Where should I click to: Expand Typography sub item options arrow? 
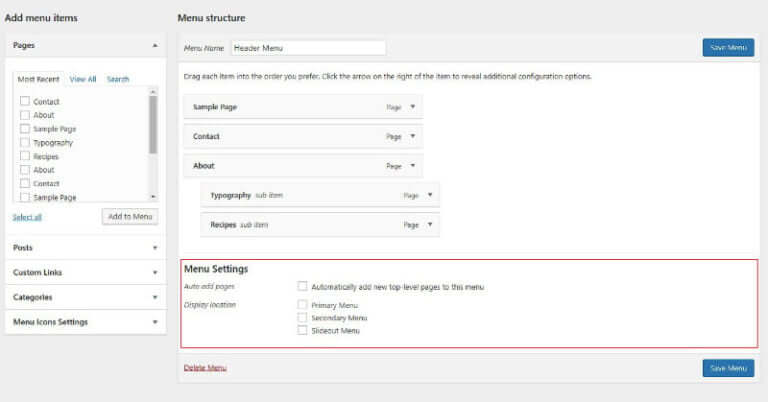(430, 196)
